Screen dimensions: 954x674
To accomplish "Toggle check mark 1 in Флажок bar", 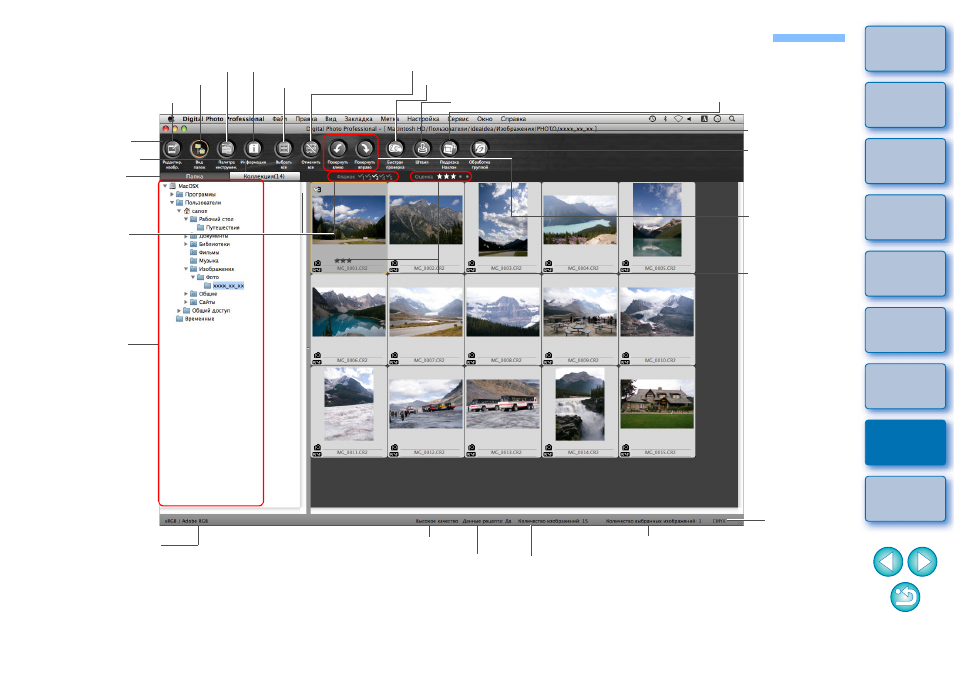I will tap(361, 176).
